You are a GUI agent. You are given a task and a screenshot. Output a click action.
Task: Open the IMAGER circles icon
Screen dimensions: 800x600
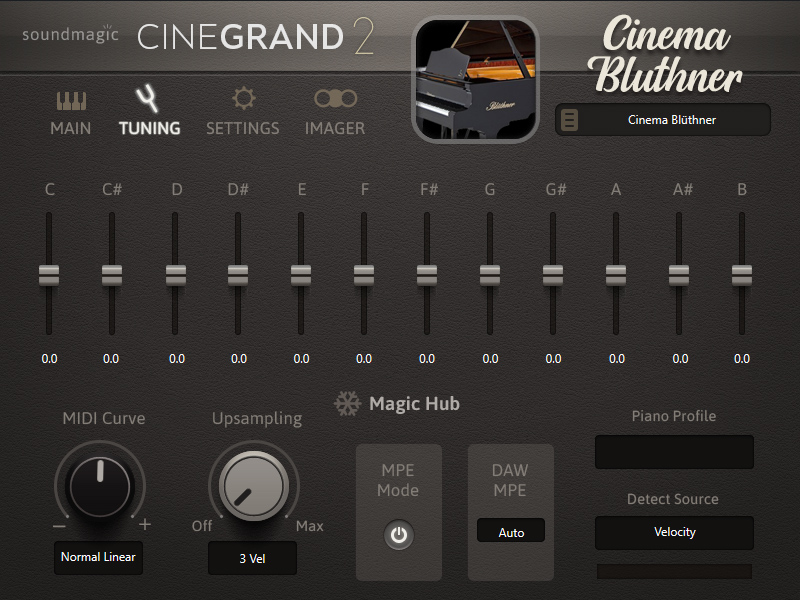tap(335, 98)
